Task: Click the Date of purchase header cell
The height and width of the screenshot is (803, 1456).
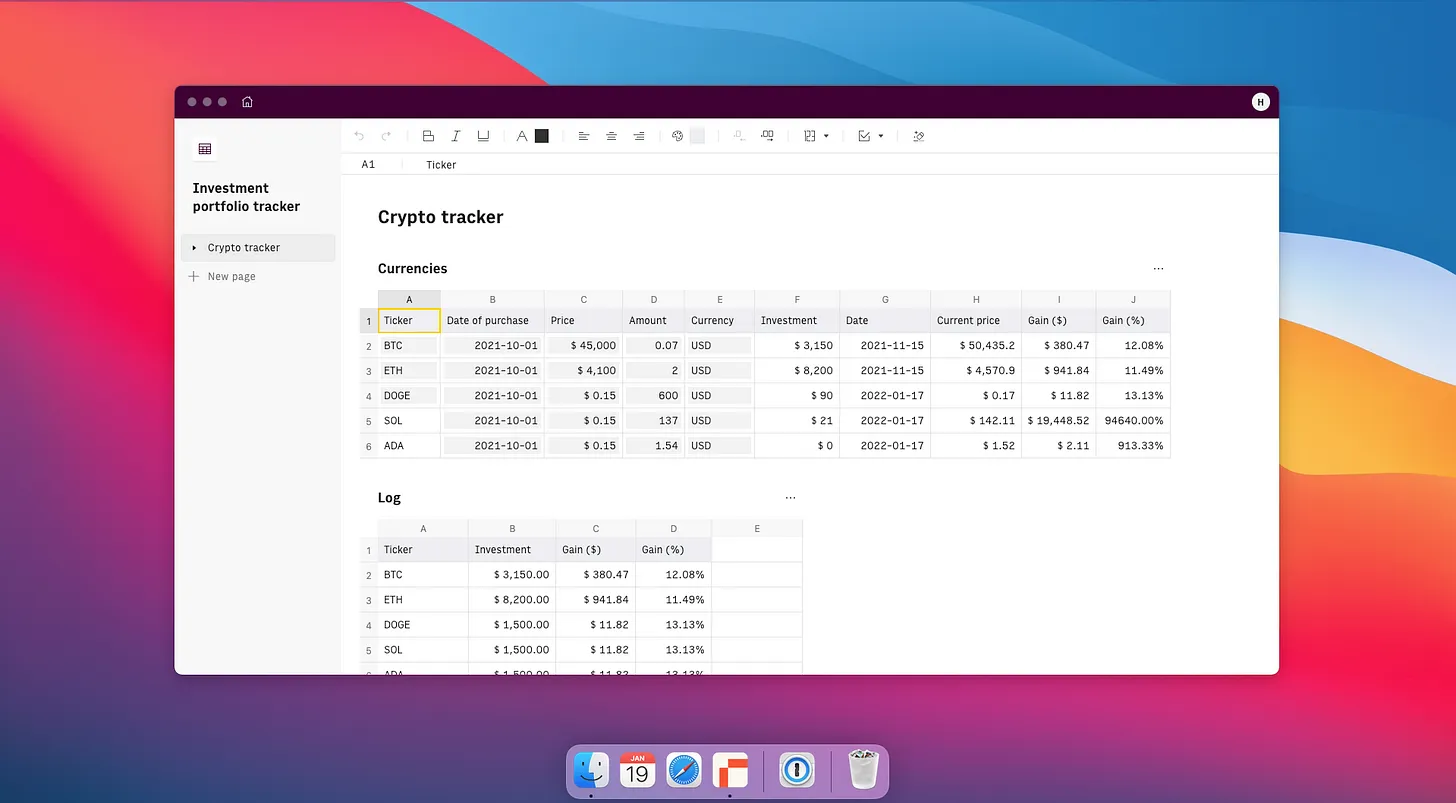Action: (492, 321)
